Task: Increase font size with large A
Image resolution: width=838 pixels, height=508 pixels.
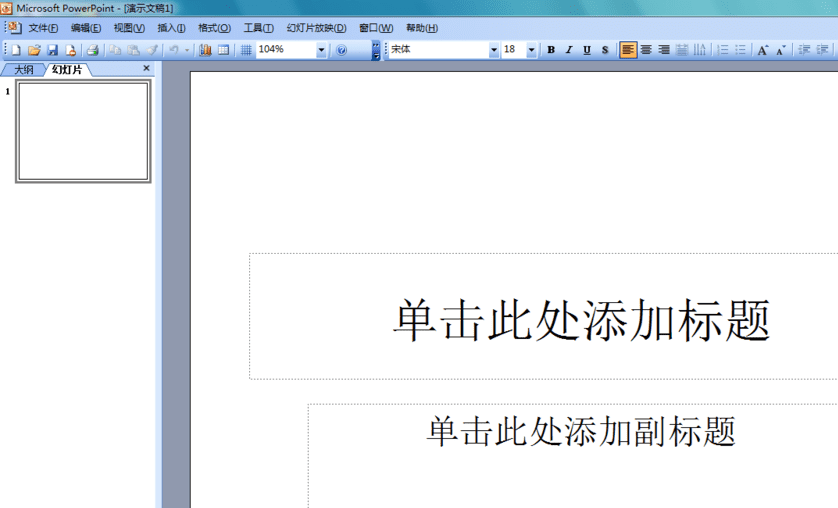Action: click(763, 50)
